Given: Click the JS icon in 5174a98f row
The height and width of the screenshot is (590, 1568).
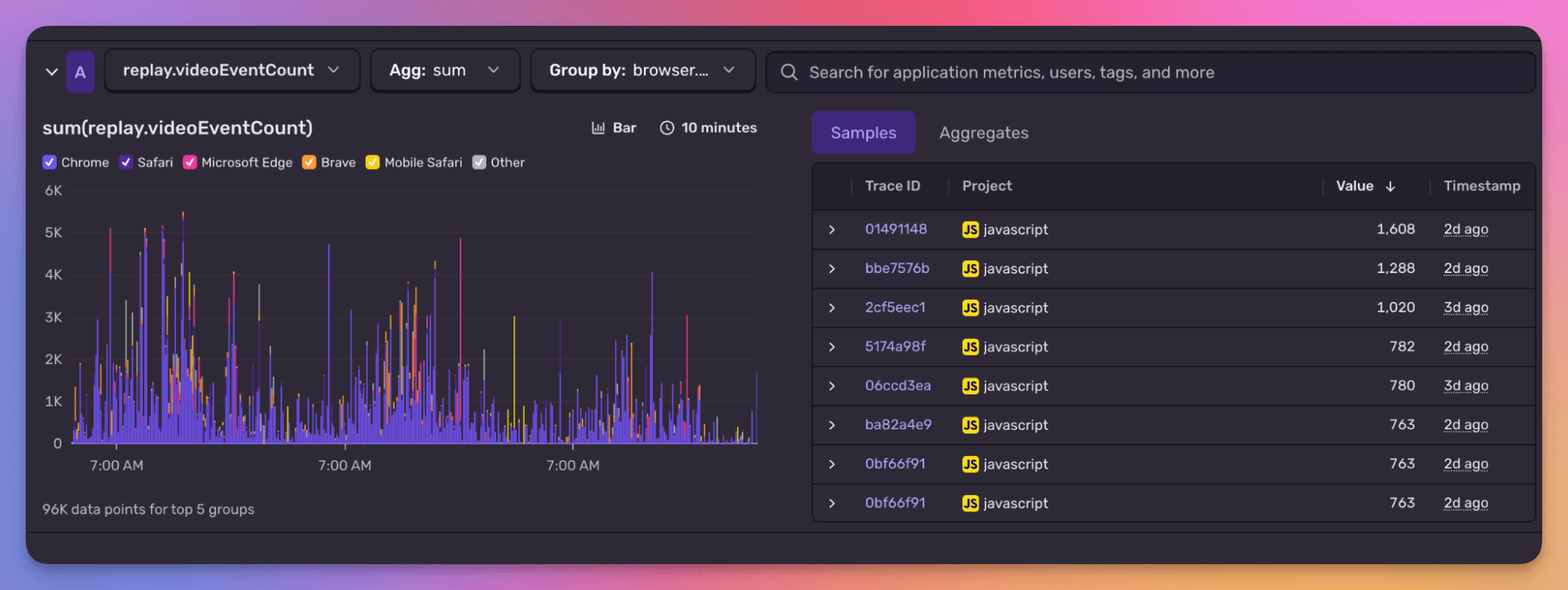Looking at the screenshot, I should (970, 347).
